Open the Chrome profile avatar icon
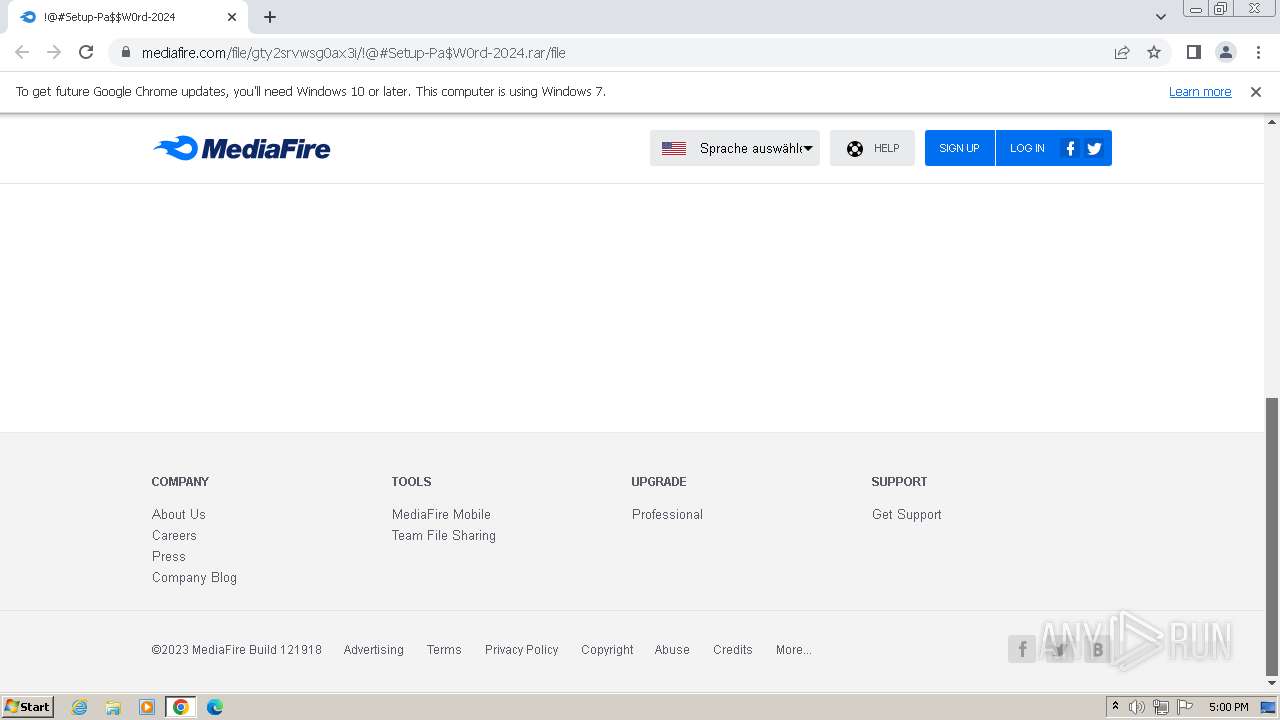The height and width of the screenshot is (720, 1280). point(1225,52)
